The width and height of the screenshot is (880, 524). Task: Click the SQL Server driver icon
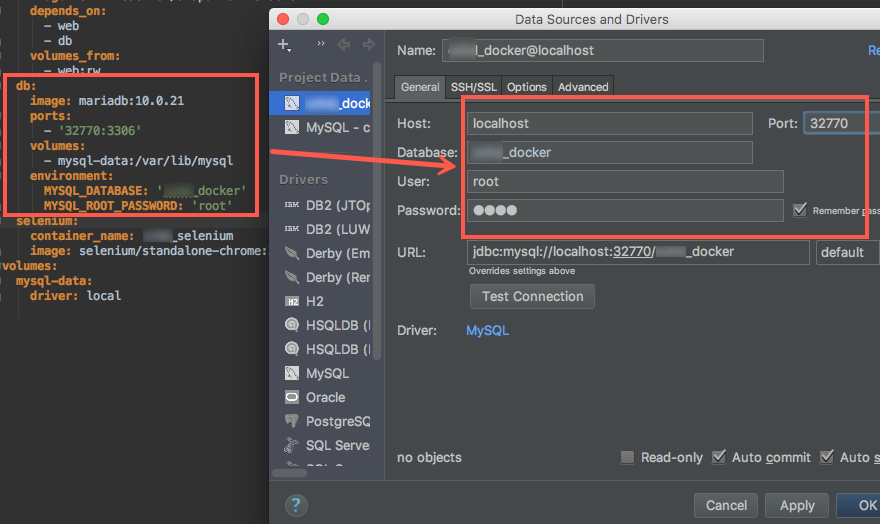click(292, 445)
